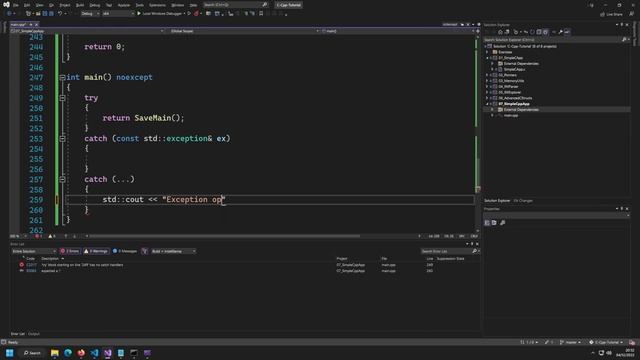
Task: Open the Build + IntelliSense dropdown
Action: [173, 251]
